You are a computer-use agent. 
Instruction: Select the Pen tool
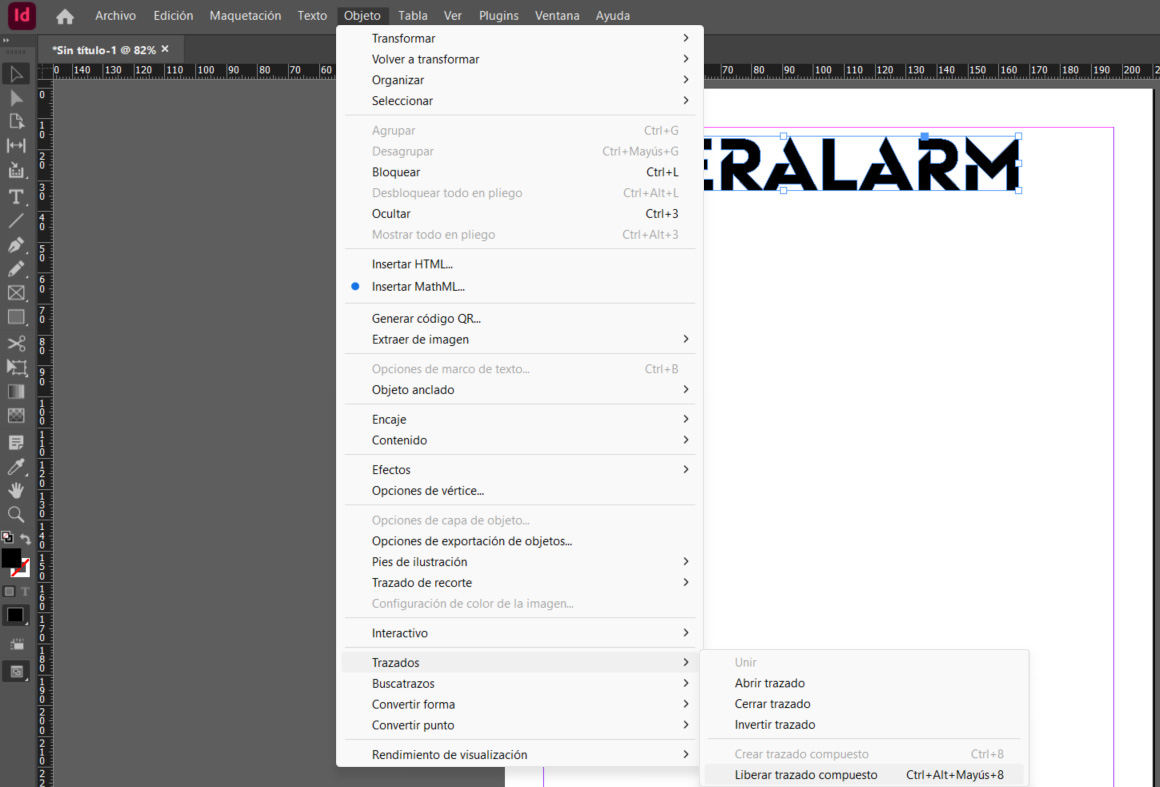(x=16, y=245)
